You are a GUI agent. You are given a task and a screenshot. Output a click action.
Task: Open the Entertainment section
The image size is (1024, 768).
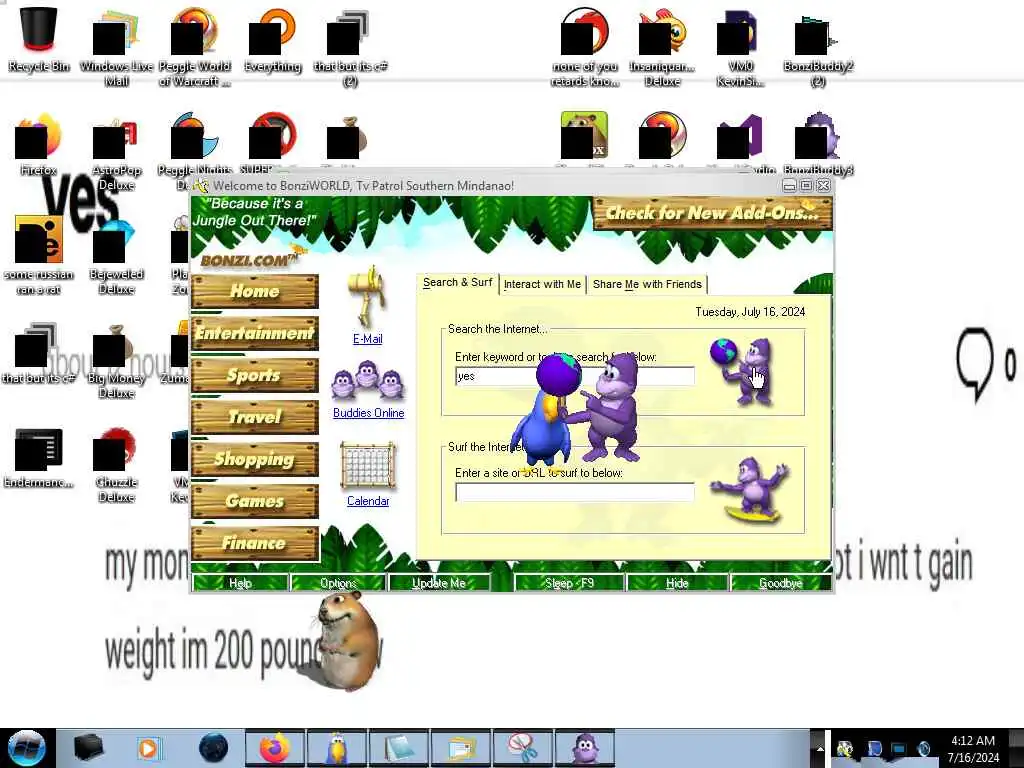click(255, 333)
